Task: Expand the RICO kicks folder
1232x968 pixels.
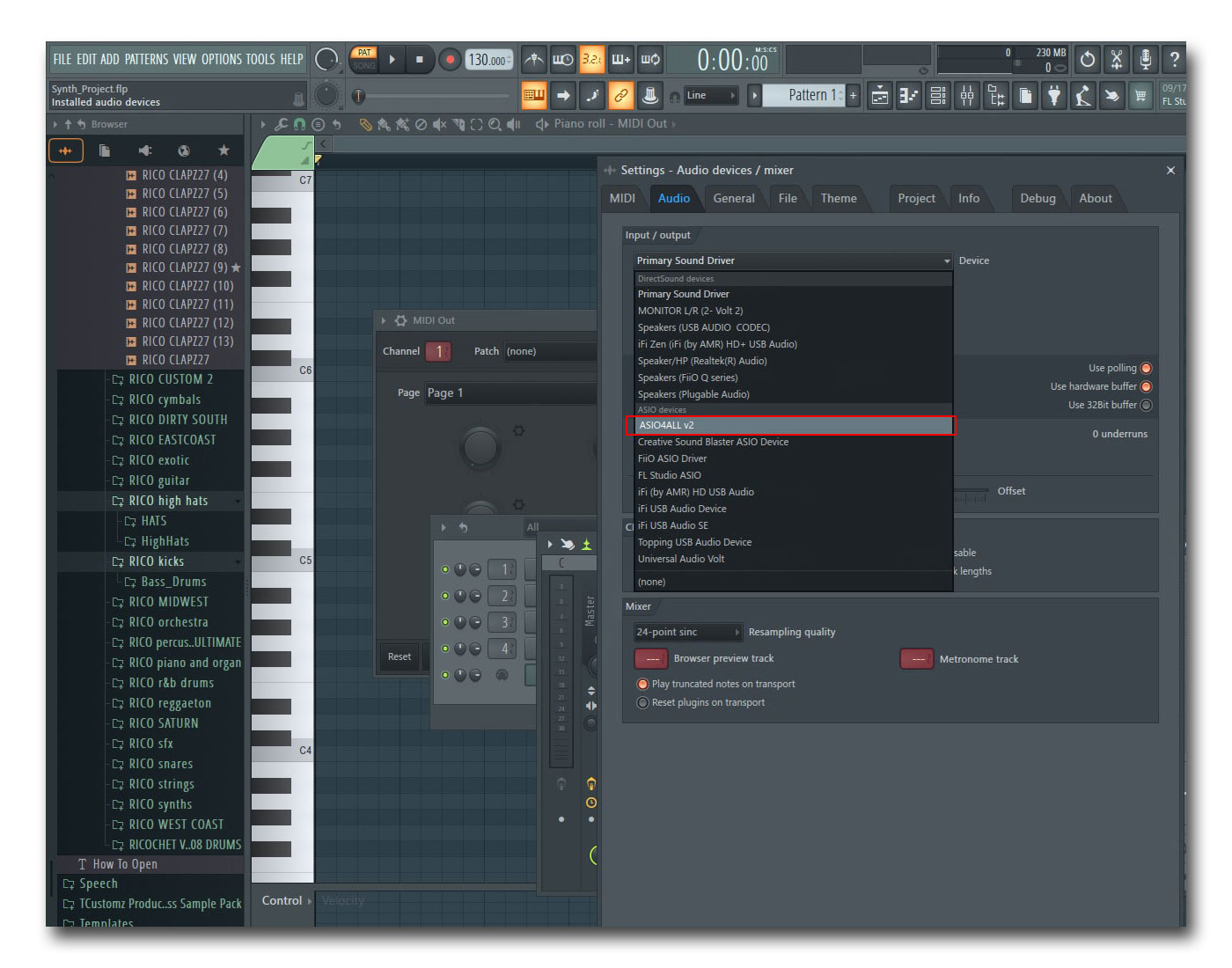Action: pos(157,561)
